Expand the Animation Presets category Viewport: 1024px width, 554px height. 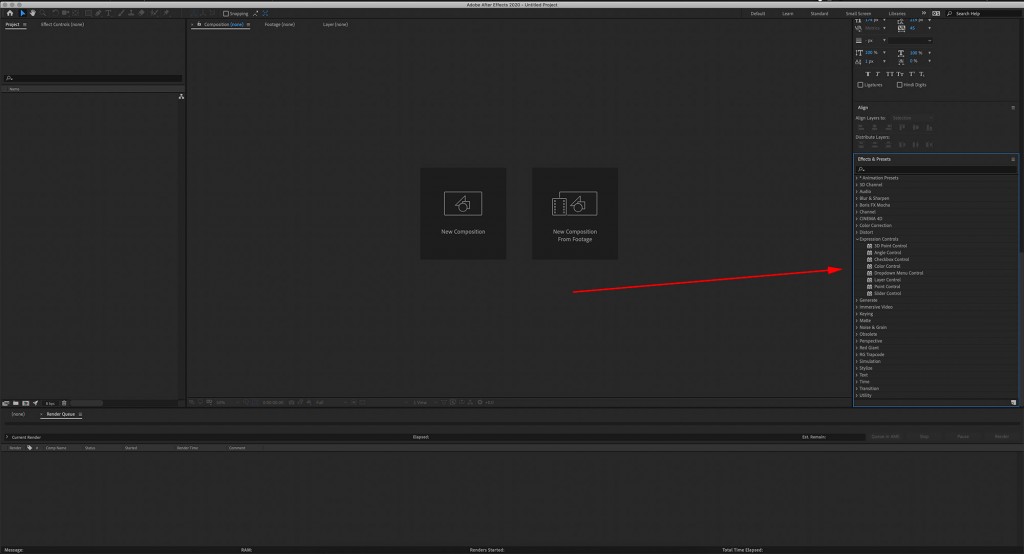(x=857, y=178)
